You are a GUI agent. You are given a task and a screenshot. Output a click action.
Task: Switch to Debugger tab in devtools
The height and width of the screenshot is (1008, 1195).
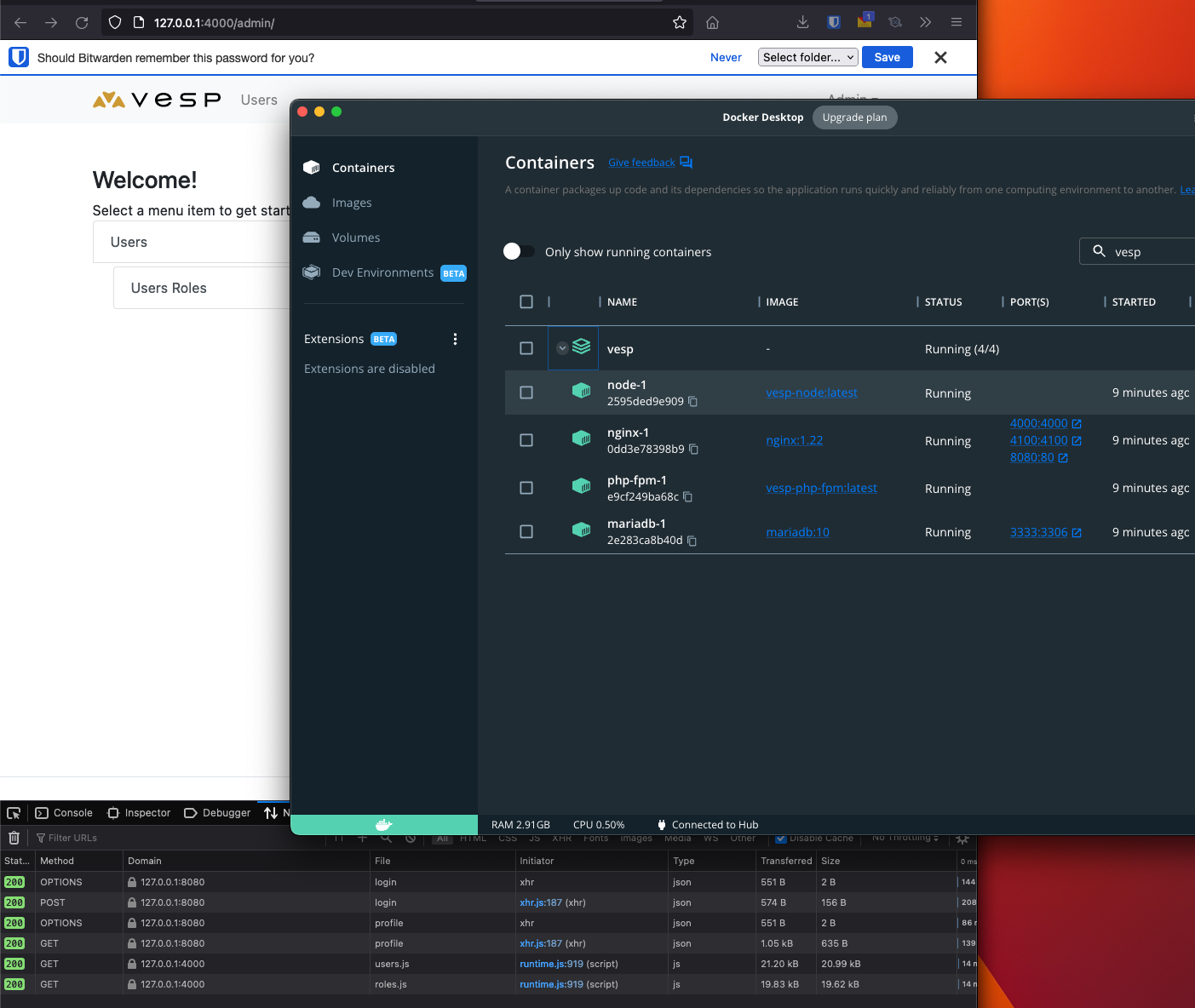pos(217,813)
